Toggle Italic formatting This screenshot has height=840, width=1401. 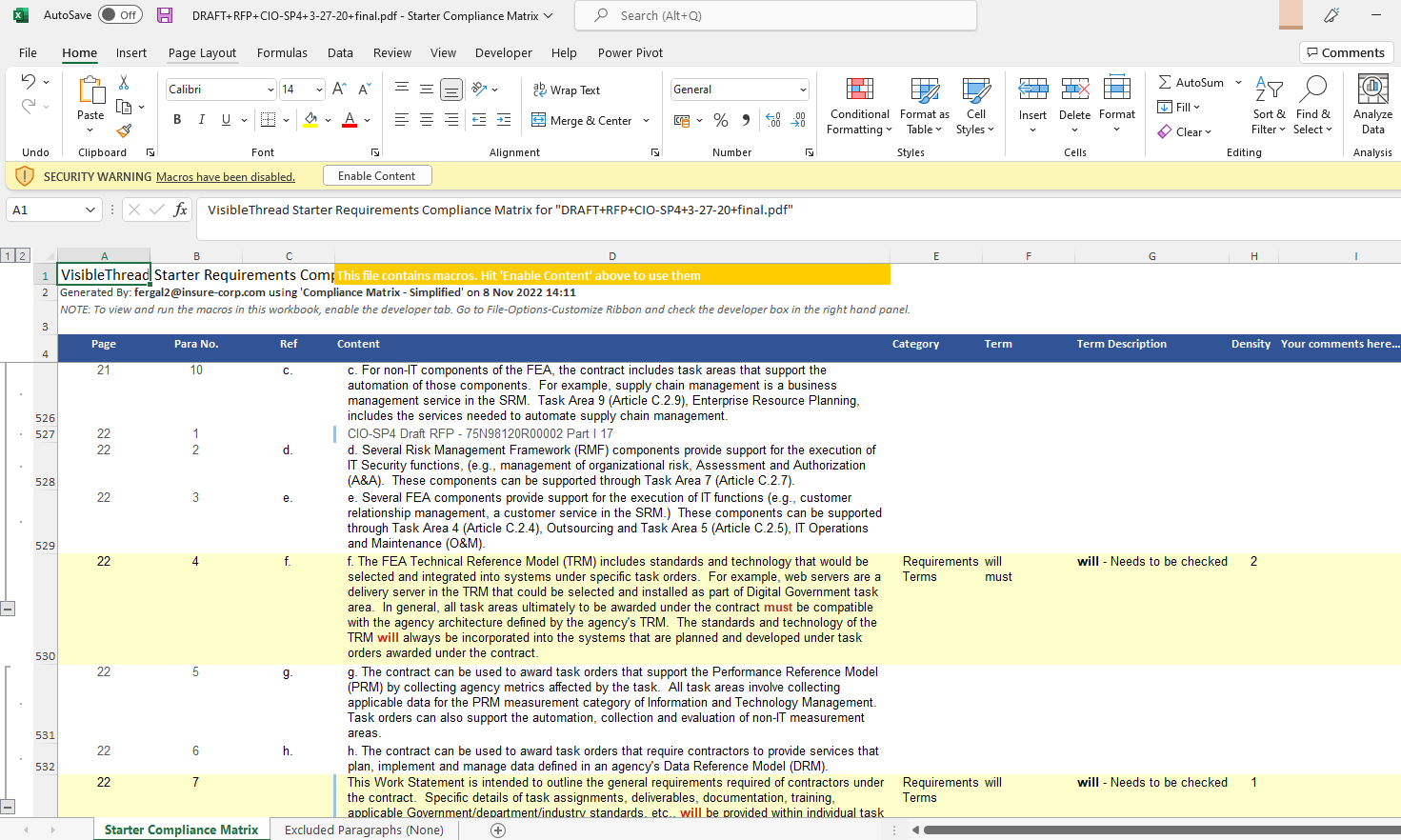201,119
